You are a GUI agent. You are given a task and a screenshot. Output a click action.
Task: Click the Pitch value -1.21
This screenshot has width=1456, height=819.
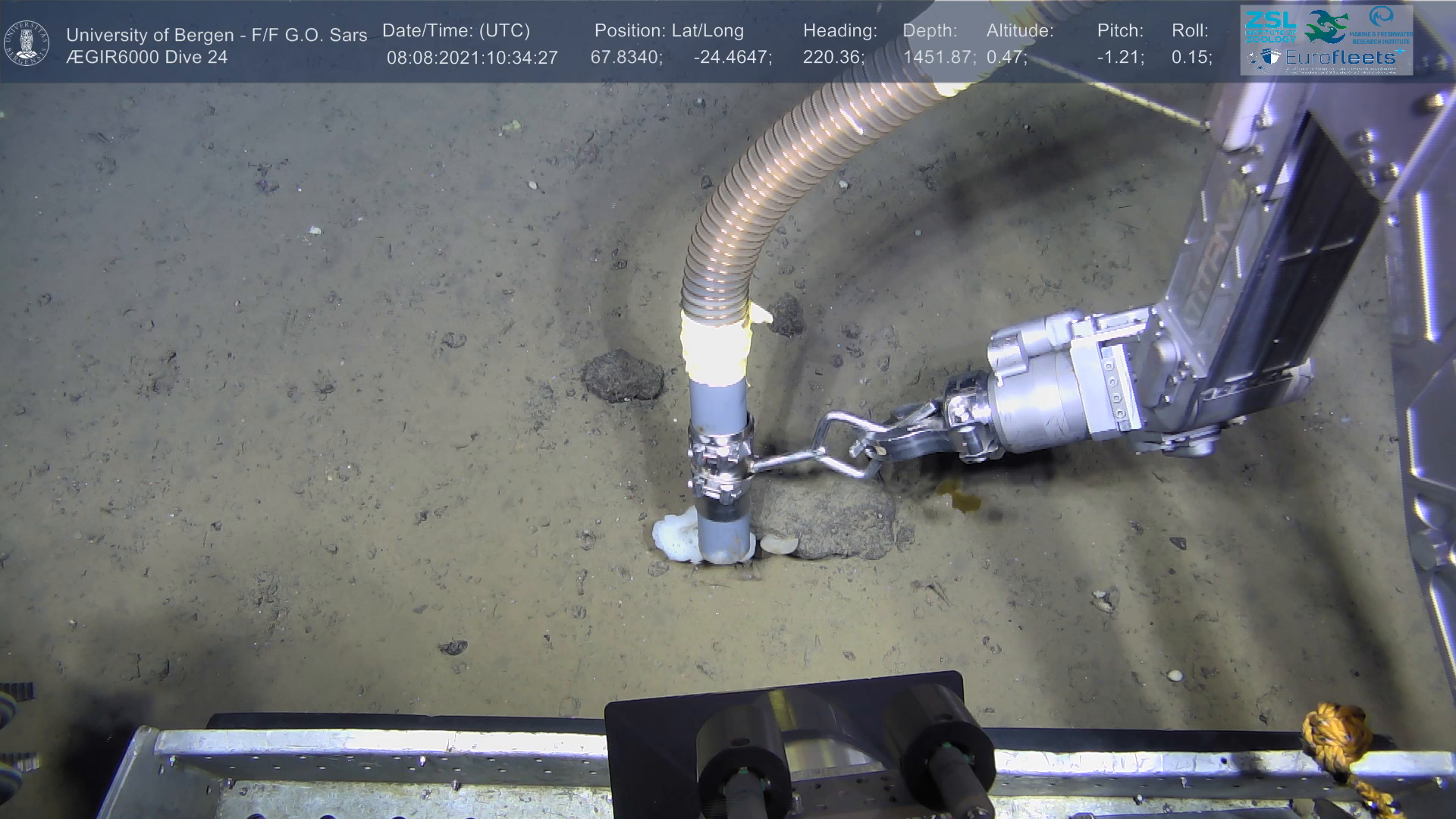point(1120,58)
